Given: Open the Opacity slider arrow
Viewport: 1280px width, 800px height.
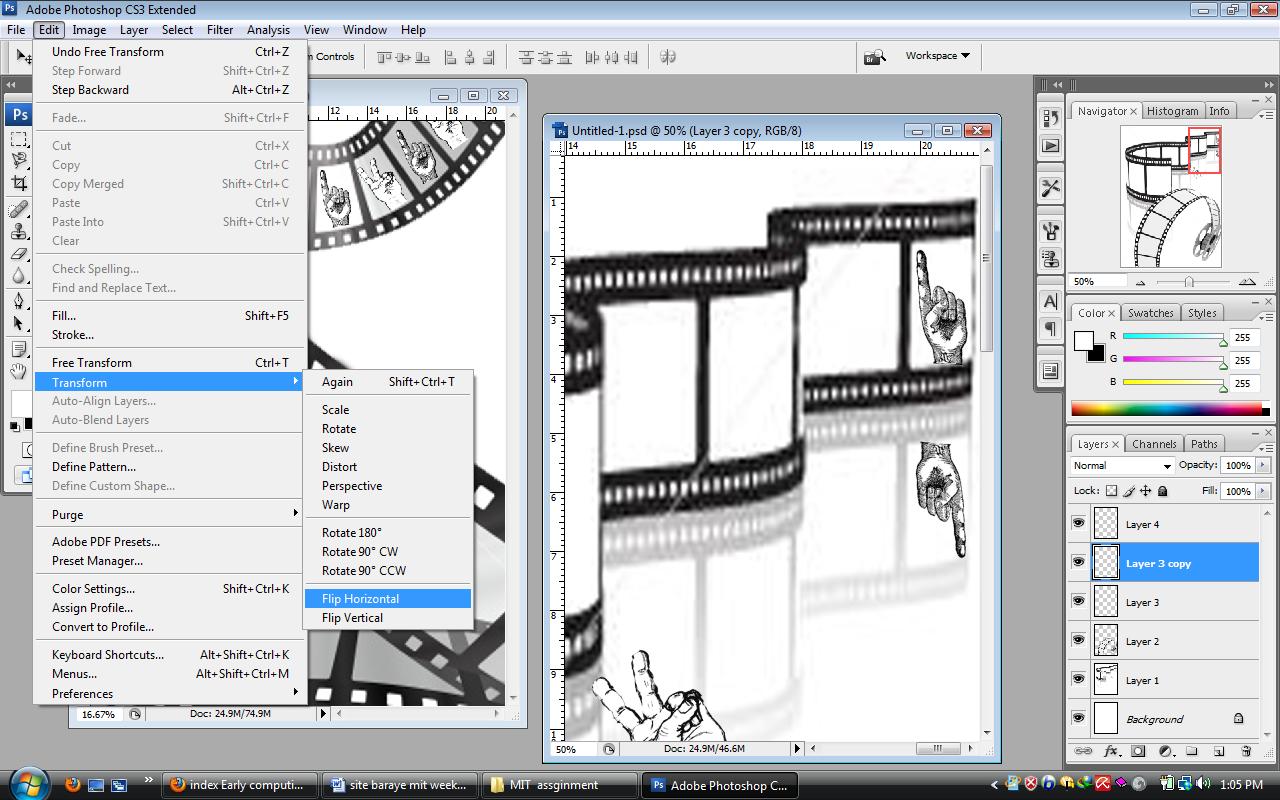Looking at the screenshot, I should pyautogui.click(x=1261, y=466).
